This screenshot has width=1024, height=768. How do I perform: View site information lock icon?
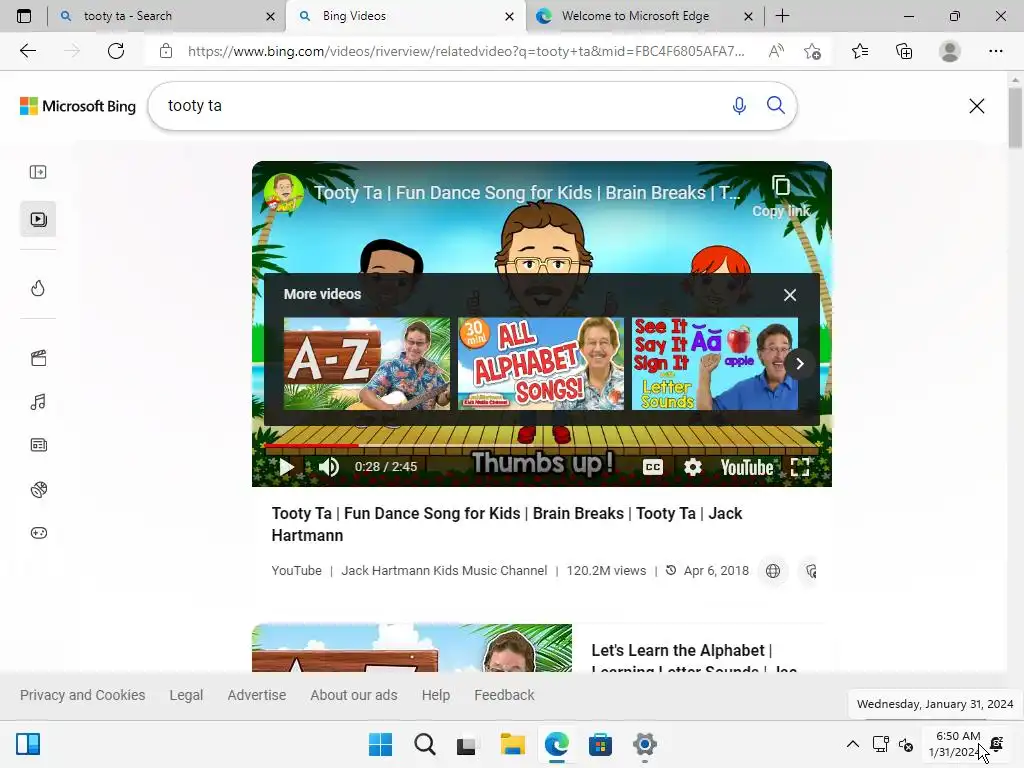point(166,51)
